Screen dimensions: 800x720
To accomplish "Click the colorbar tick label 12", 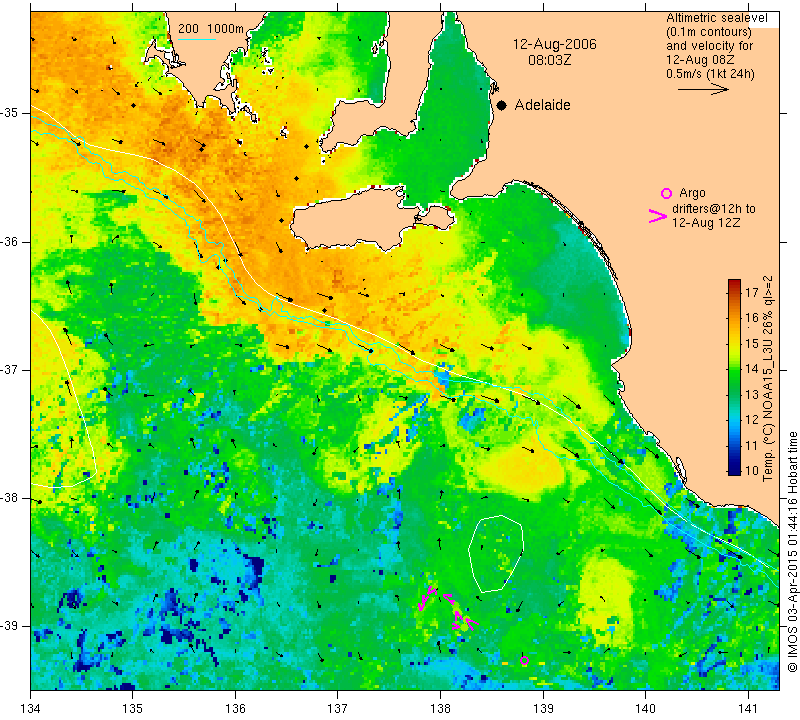I will (x=752, y=419).
